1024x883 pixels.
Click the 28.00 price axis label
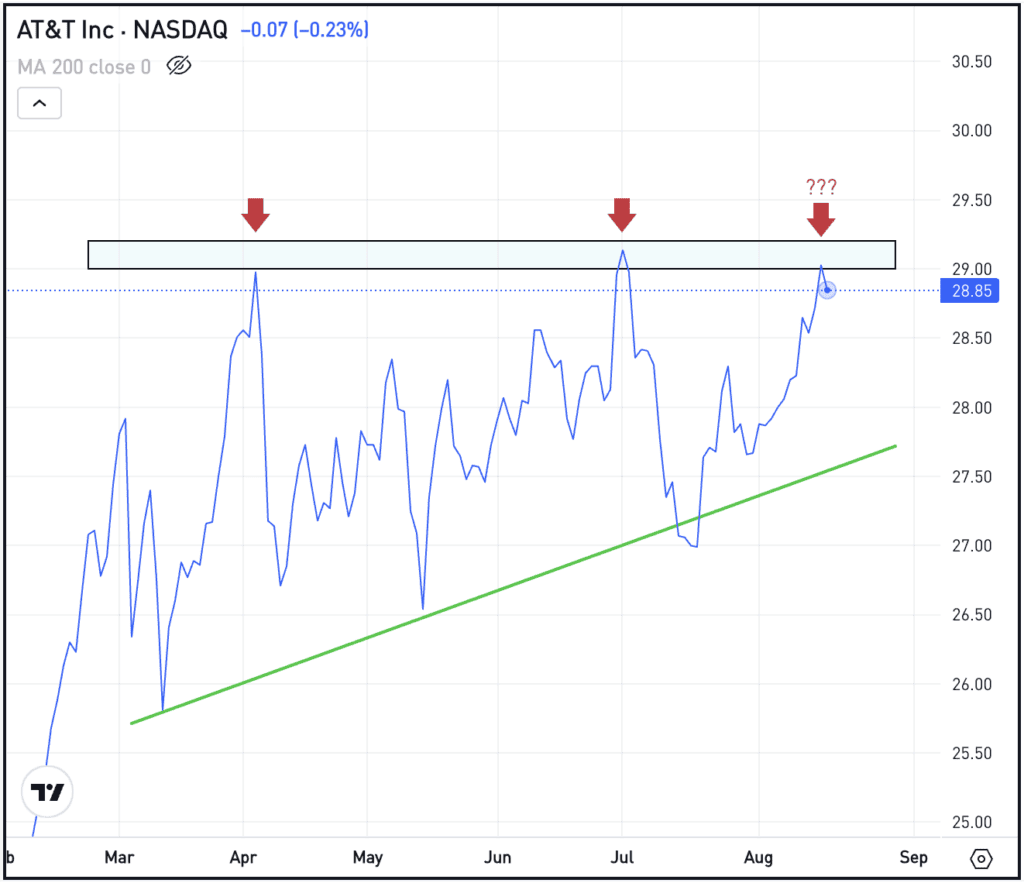[x=971, y=408]
